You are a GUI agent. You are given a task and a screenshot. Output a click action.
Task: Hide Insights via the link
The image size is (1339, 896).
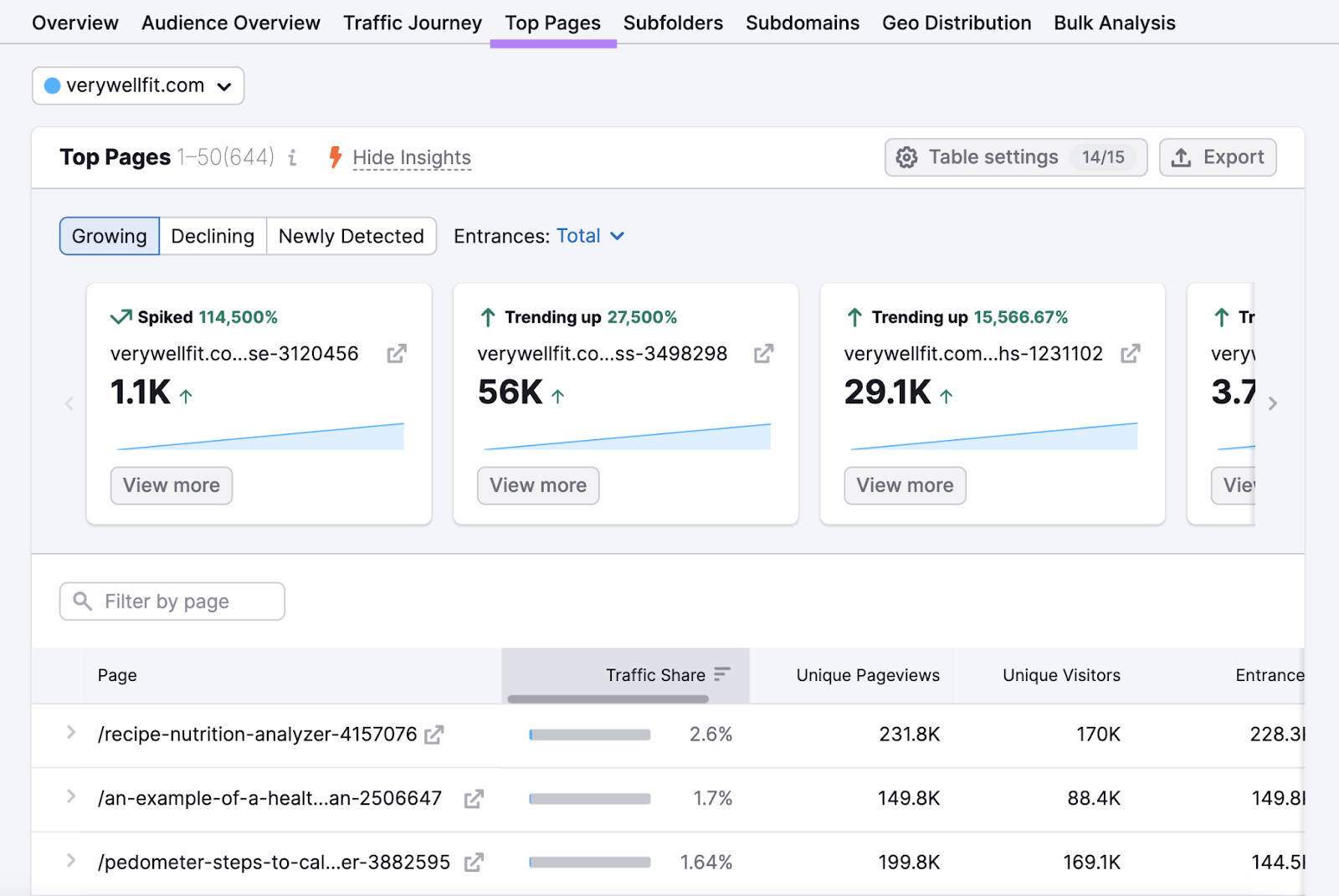(x=412, y=157)
